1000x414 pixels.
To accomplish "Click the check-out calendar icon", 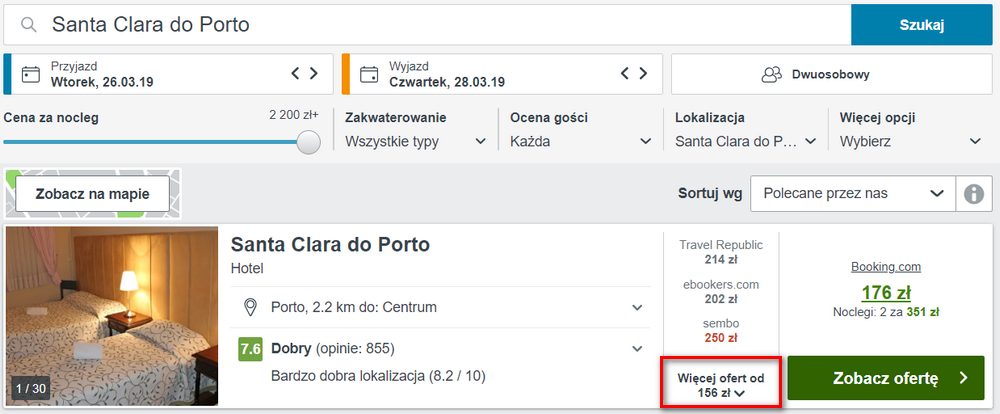I will (369, 74).
